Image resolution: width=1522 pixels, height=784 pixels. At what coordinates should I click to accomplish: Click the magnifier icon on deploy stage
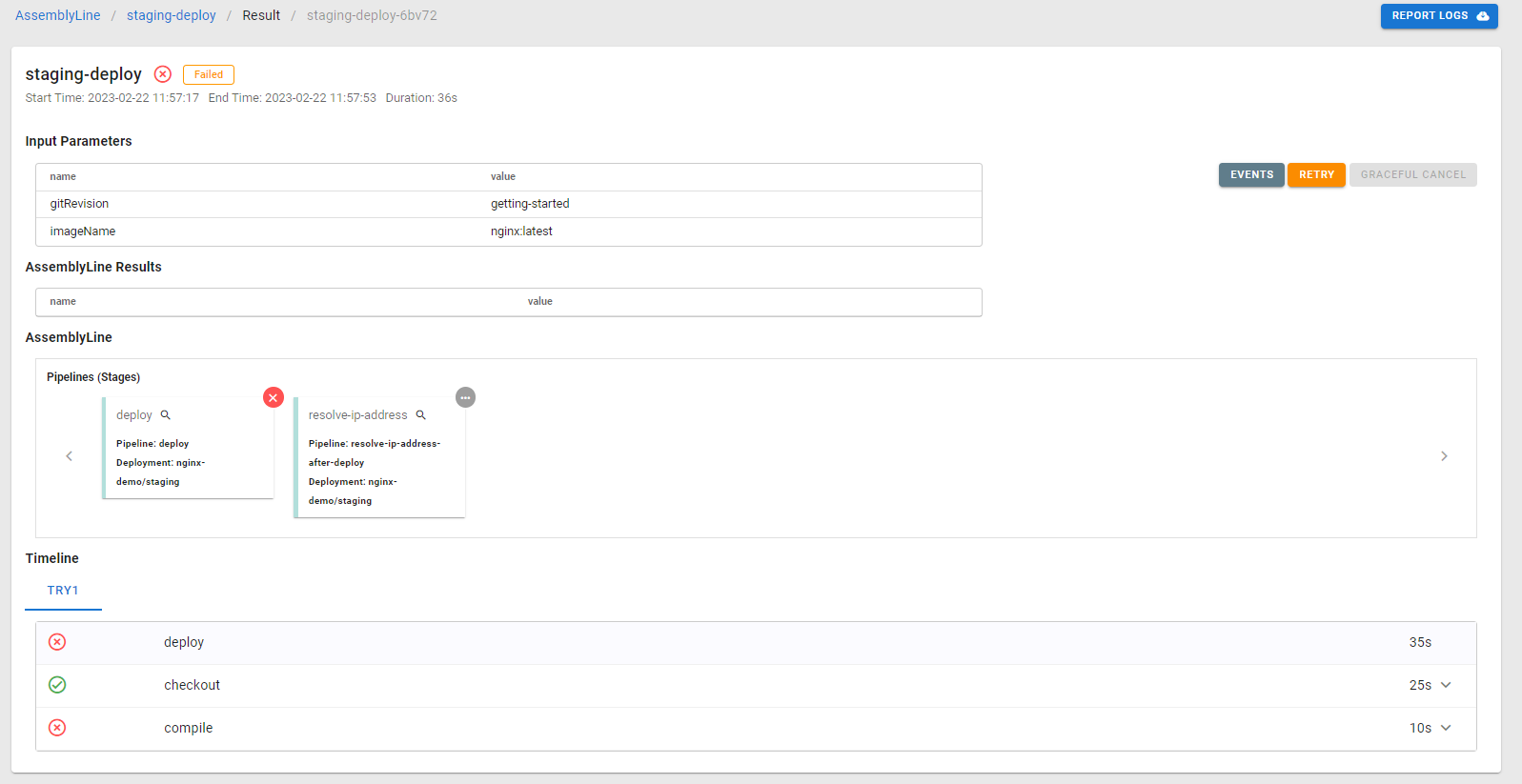coord(166,415)
